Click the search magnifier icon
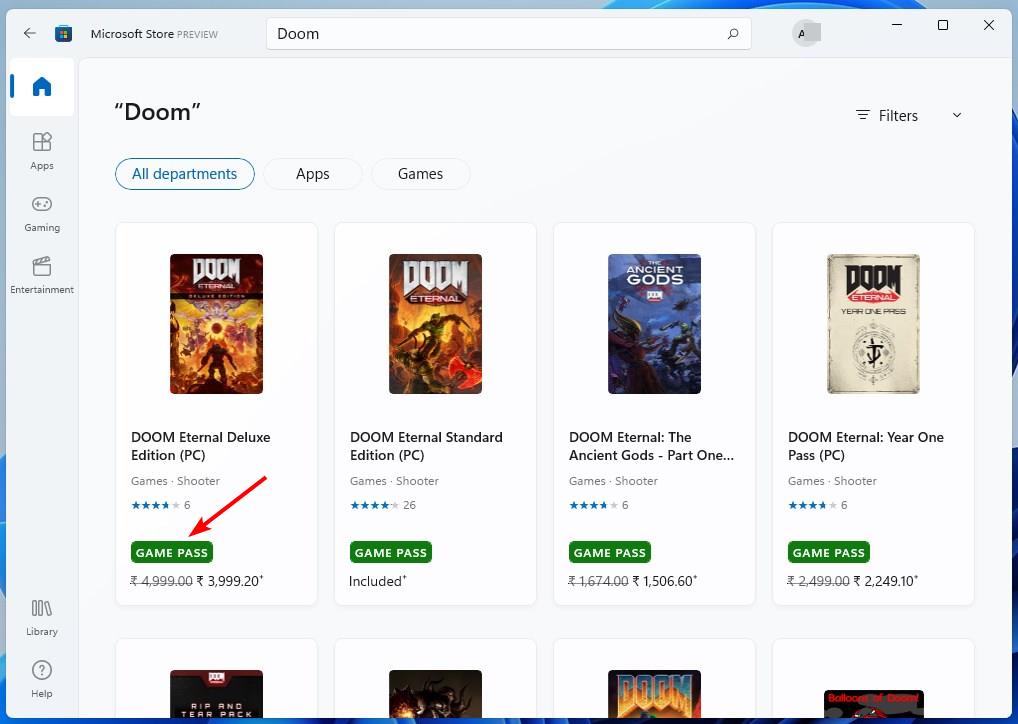 [733, 34]
